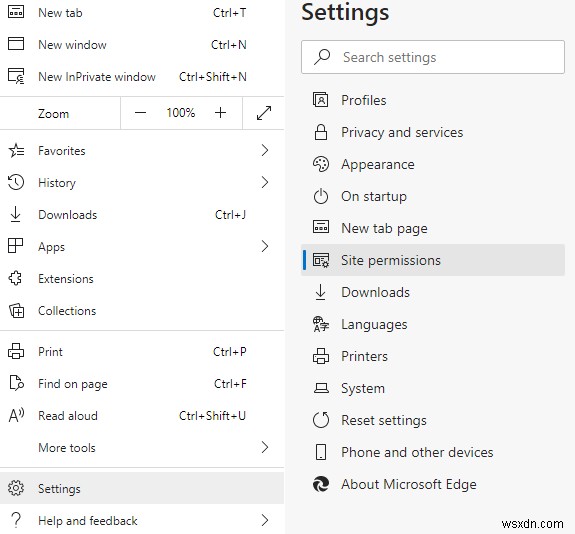Viewport: 575px width, 534px height.
Task: Click the Printers icon in Settings
Action: tap(321, 356)
